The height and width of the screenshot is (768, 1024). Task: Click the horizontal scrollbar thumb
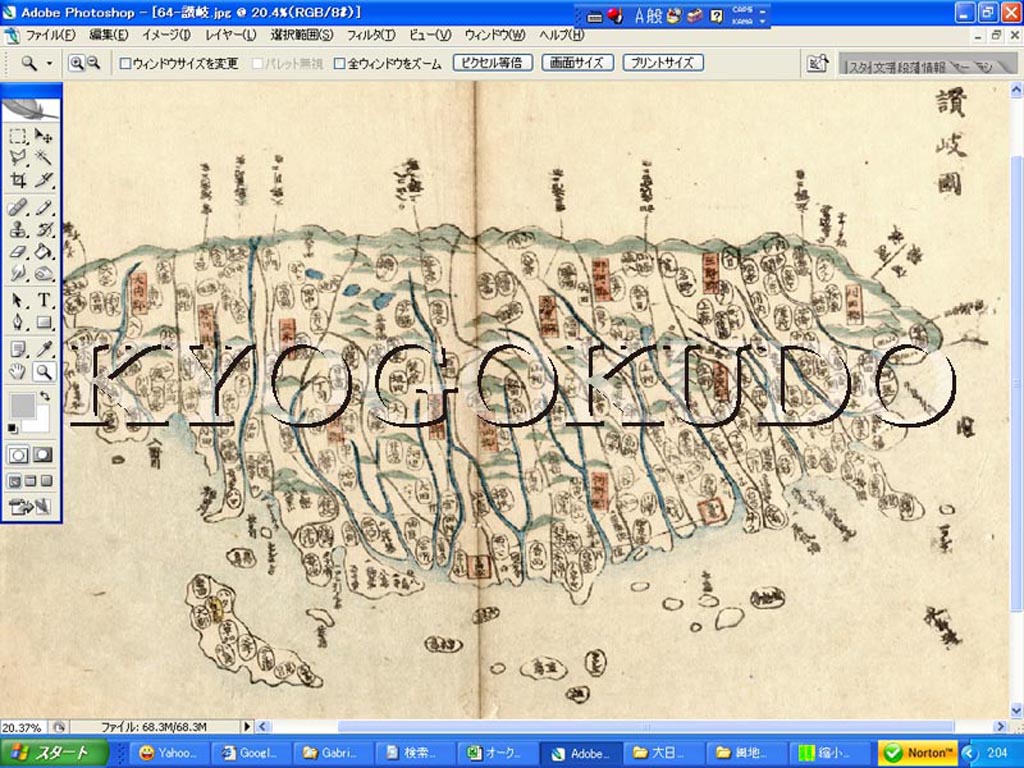point(645,726)
